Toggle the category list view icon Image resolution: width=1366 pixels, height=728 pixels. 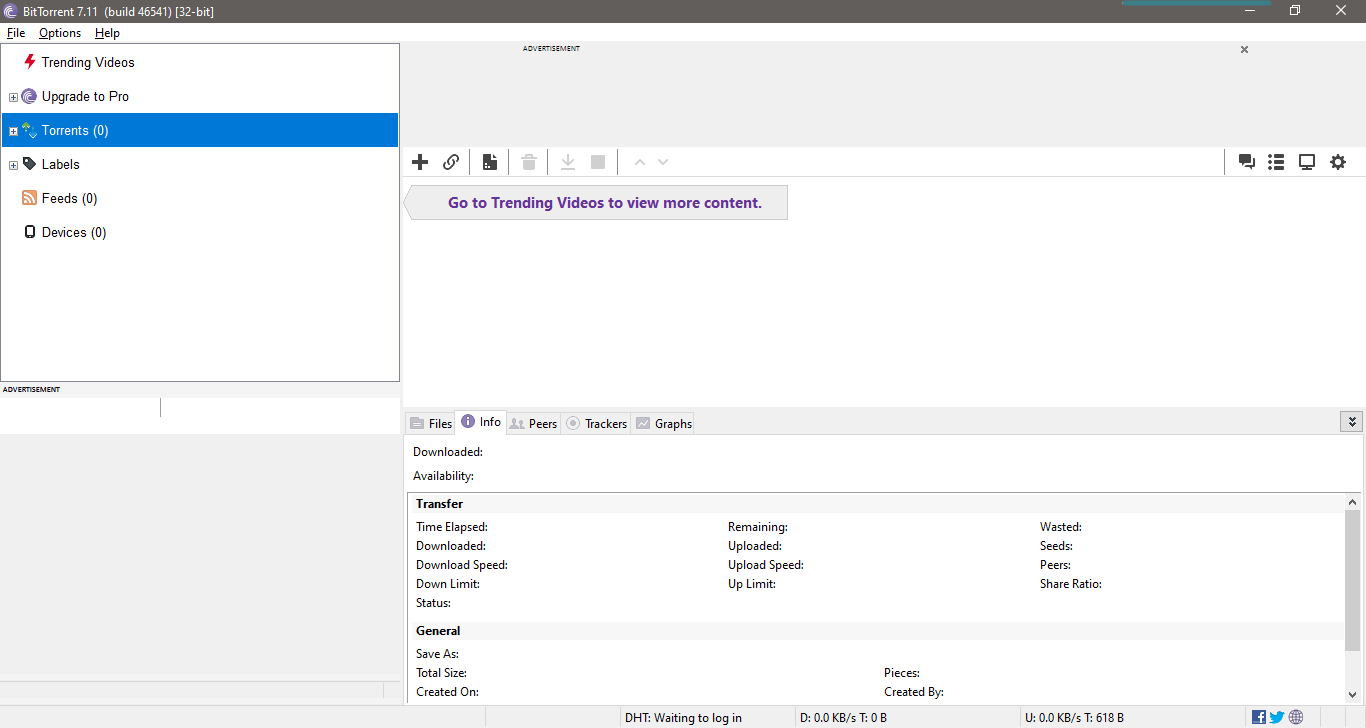(x=1276, y=162)
